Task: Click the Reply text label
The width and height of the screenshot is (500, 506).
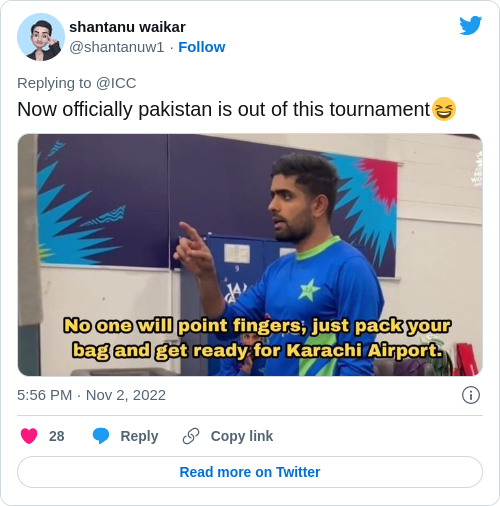Action: pos(139,436)
